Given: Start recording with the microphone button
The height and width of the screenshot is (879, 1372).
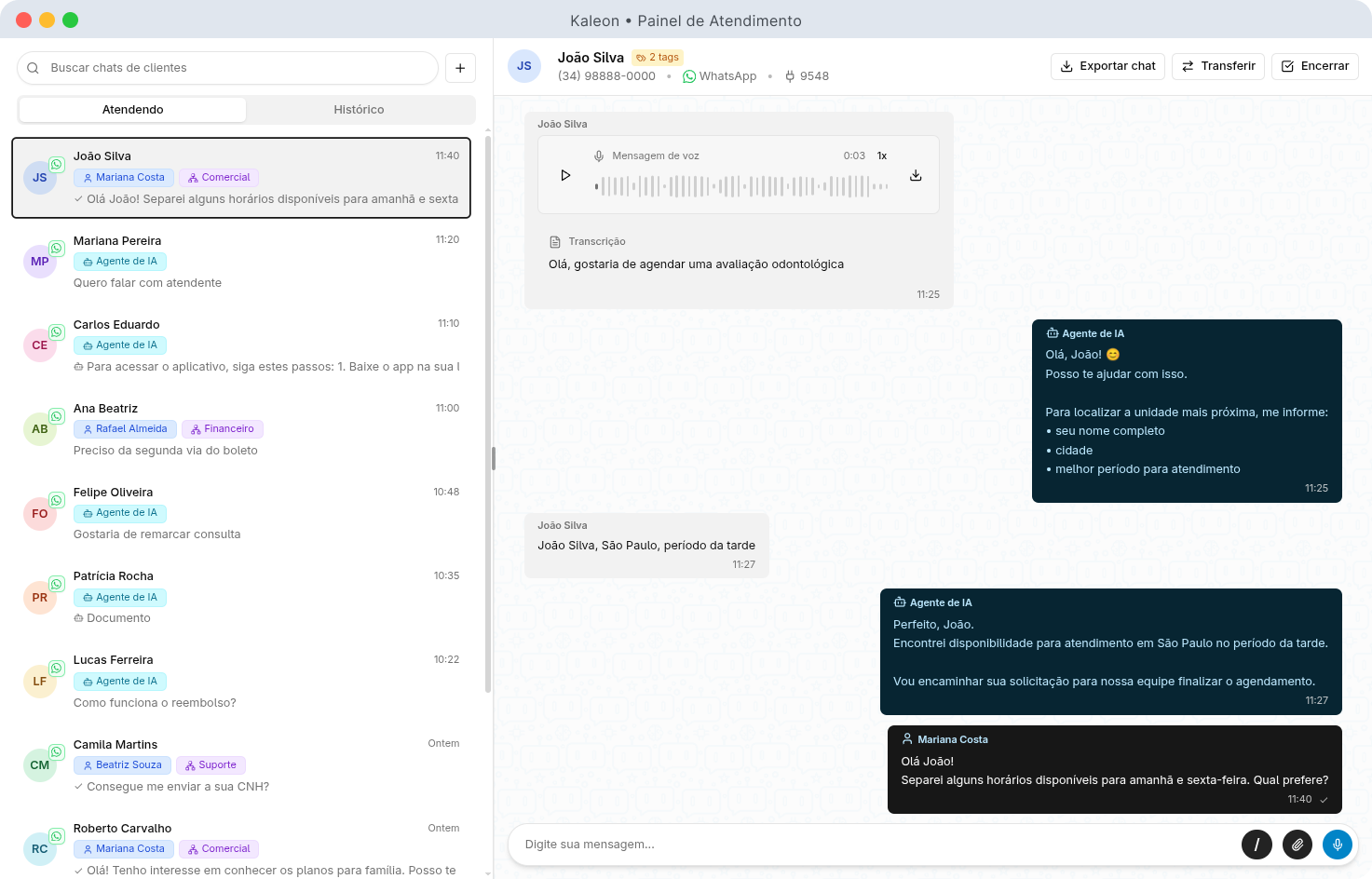Looking at the screenshot, I should tap(1338, 845).
